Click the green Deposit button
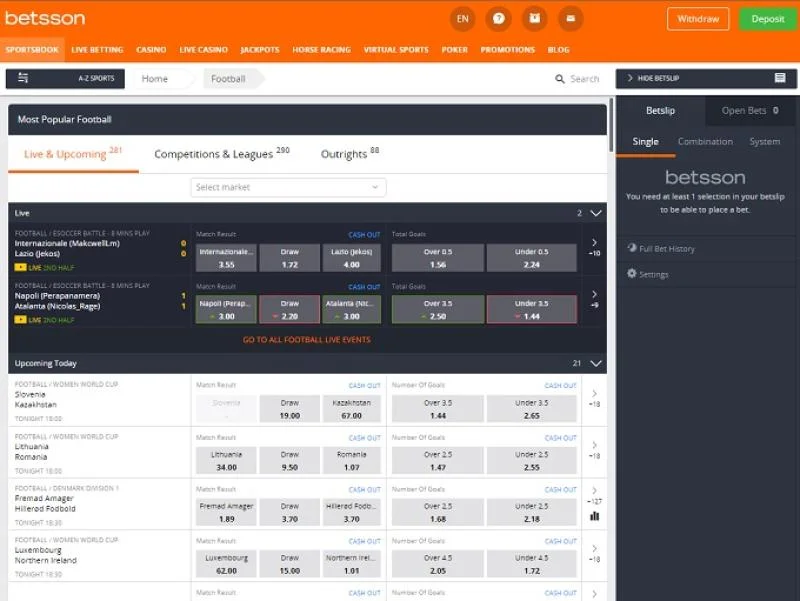This screenshot has height=601, width=800. click(767, 19)
